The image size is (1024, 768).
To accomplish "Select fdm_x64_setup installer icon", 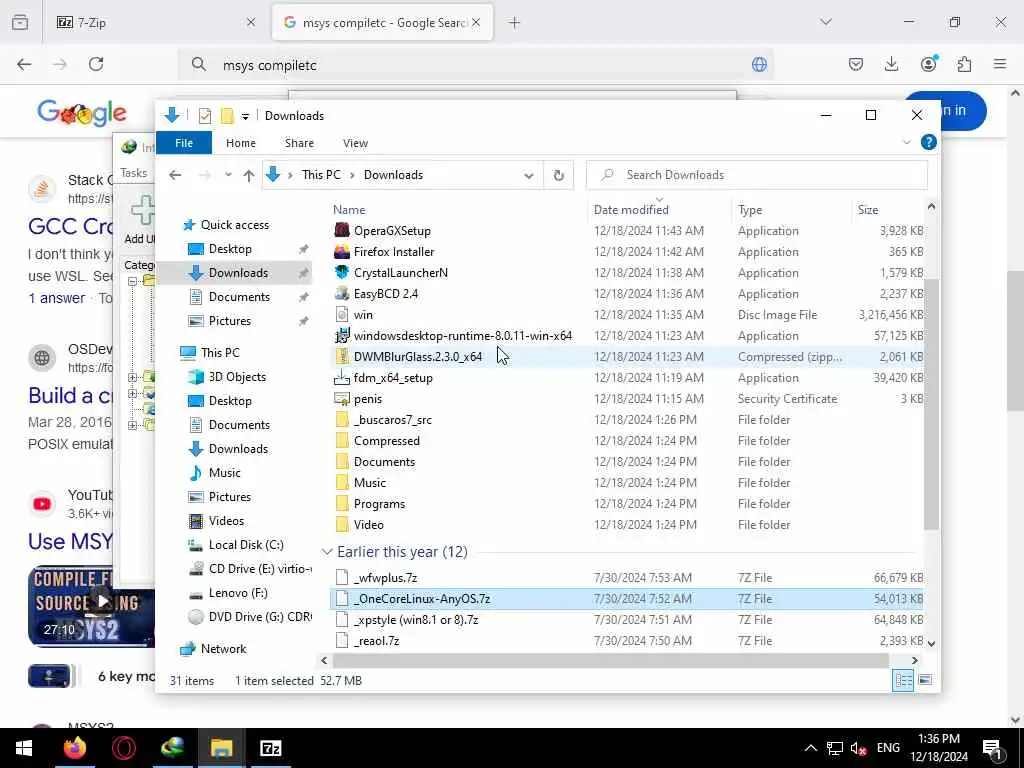I will pos(342,377).
